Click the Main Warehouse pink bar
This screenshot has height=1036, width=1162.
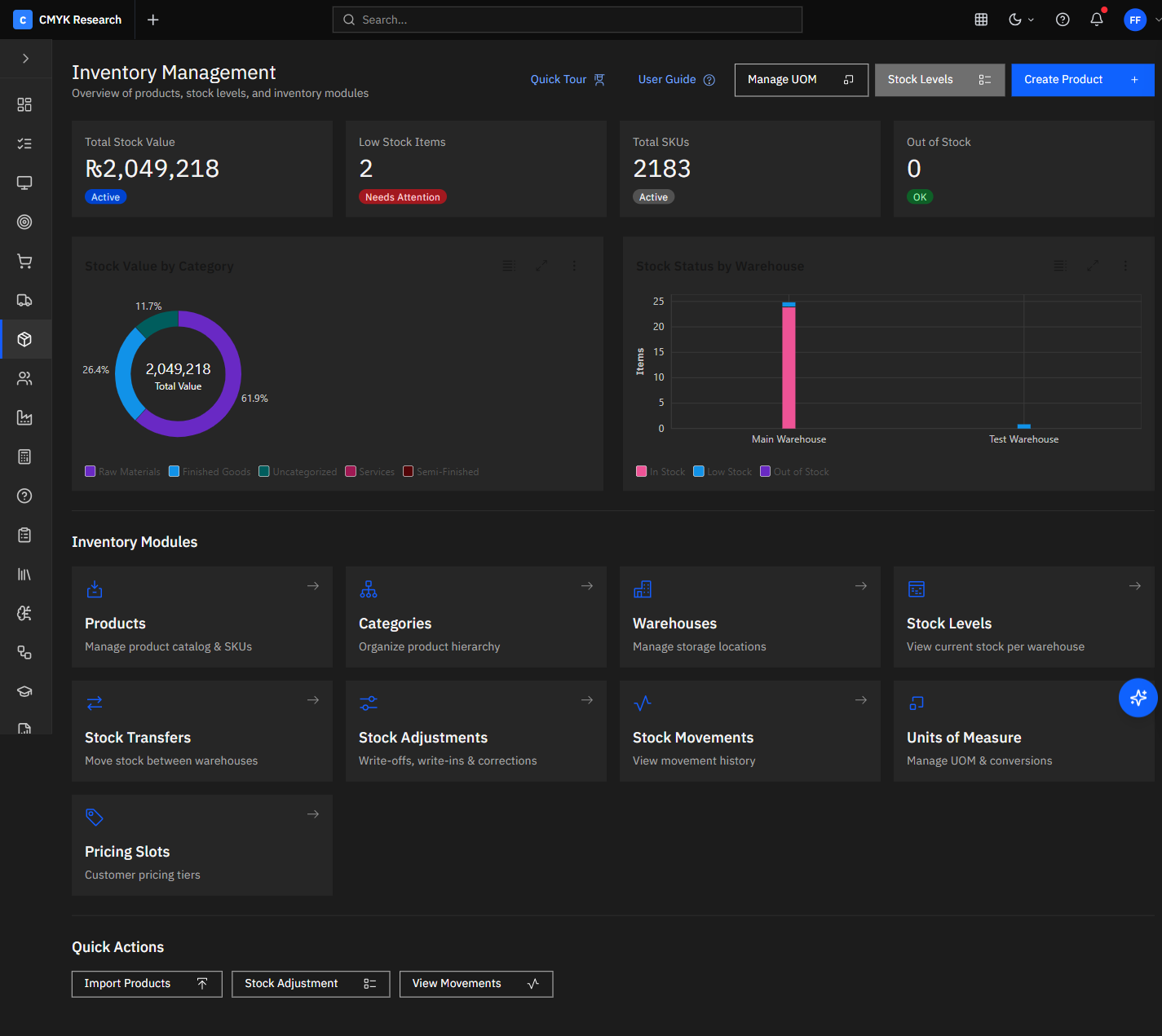tap(789, 367)
